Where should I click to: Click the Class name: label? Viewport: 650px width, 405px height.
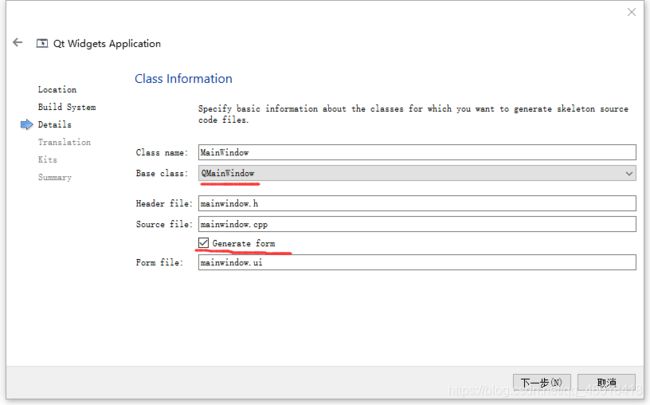coord(162,153)
